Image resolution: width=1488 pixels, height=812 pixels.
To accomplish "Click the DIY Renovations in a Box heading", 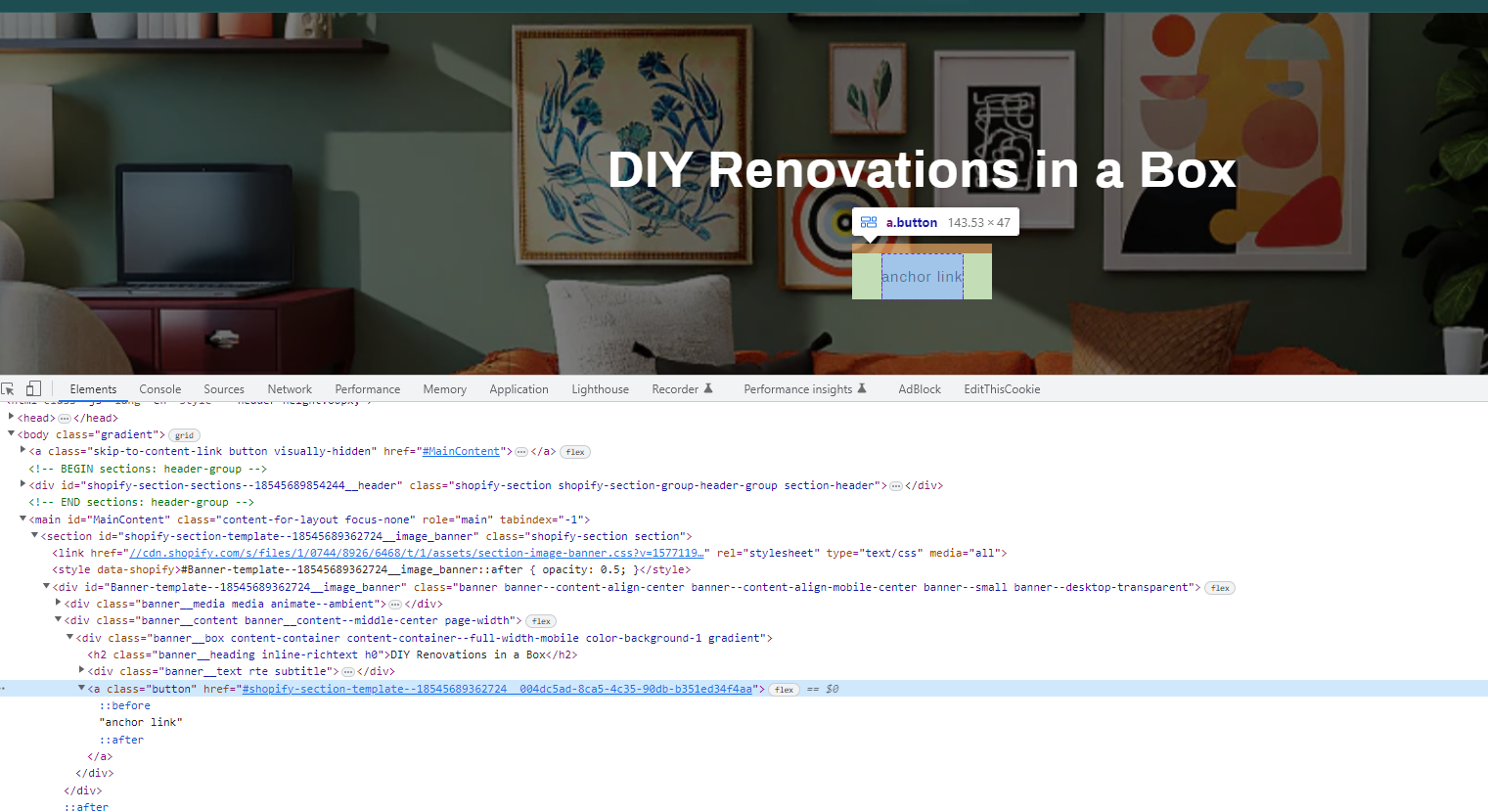I will [922, 170].
